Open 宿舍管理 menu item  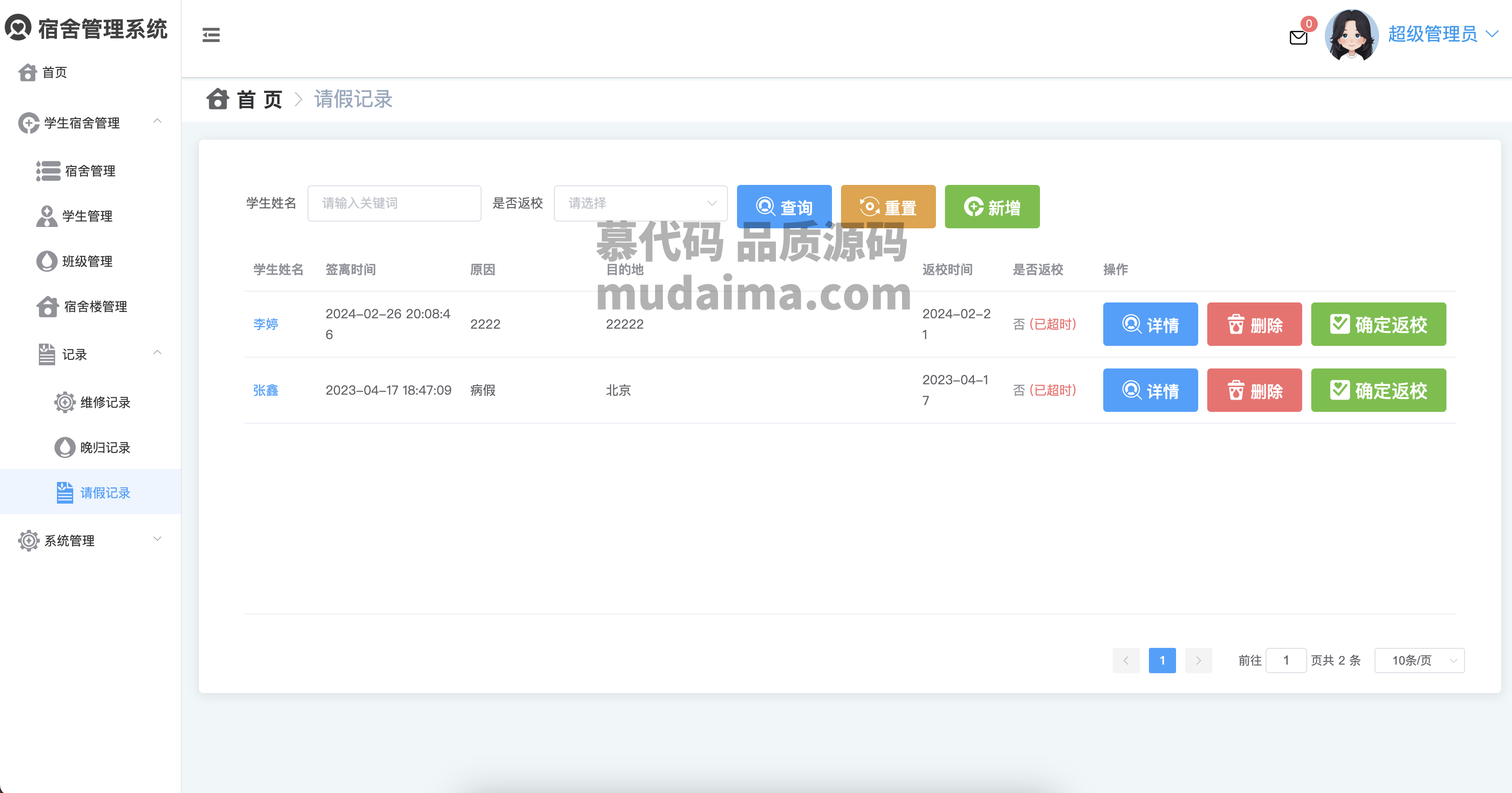click(x=90, y=171)
